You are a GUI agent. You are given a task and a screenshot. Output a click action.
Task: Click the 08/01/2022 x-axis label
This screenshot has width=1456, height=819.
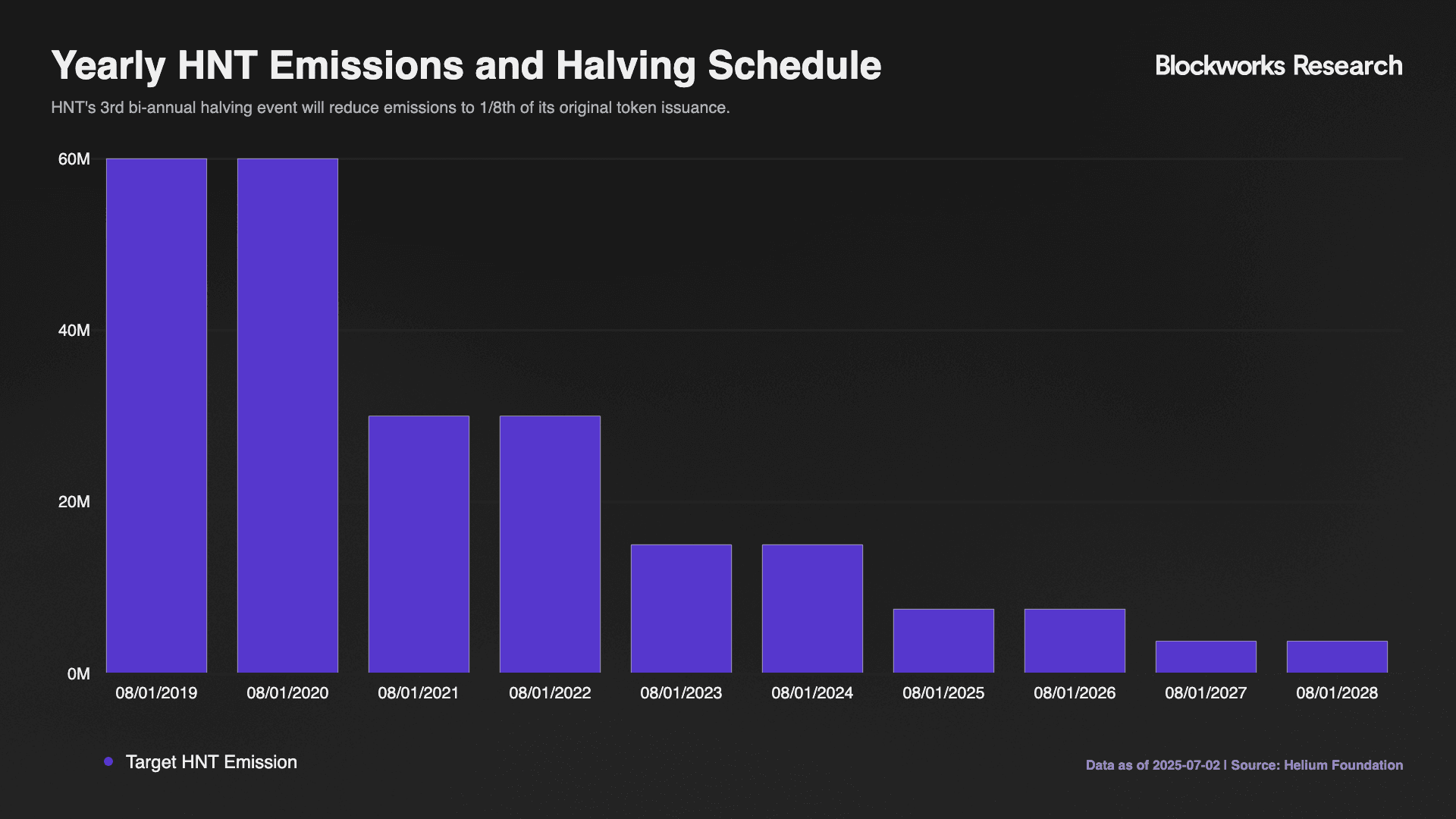(550, 693)
